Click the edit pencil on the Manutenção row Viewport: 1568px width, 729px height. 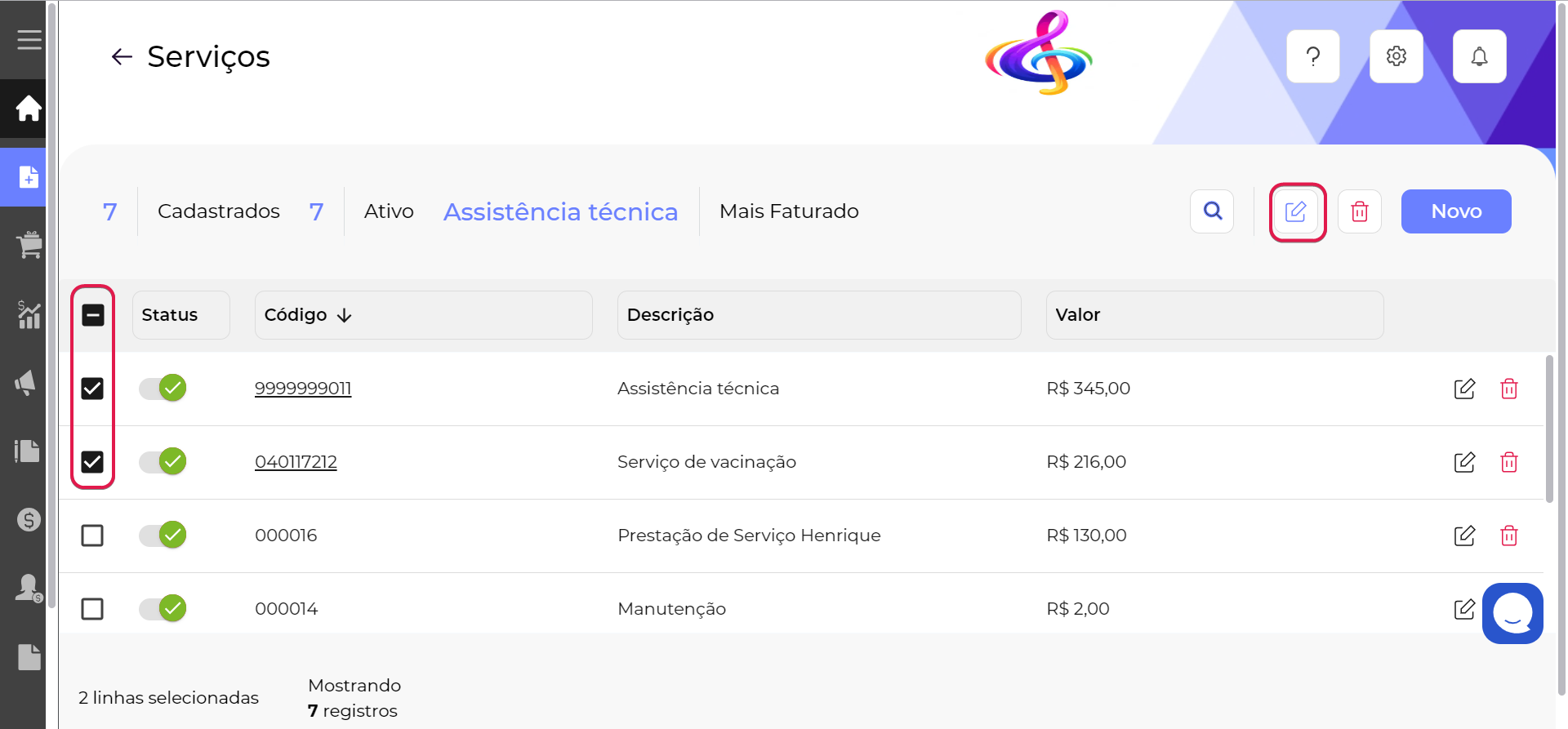pos(1464,608)
